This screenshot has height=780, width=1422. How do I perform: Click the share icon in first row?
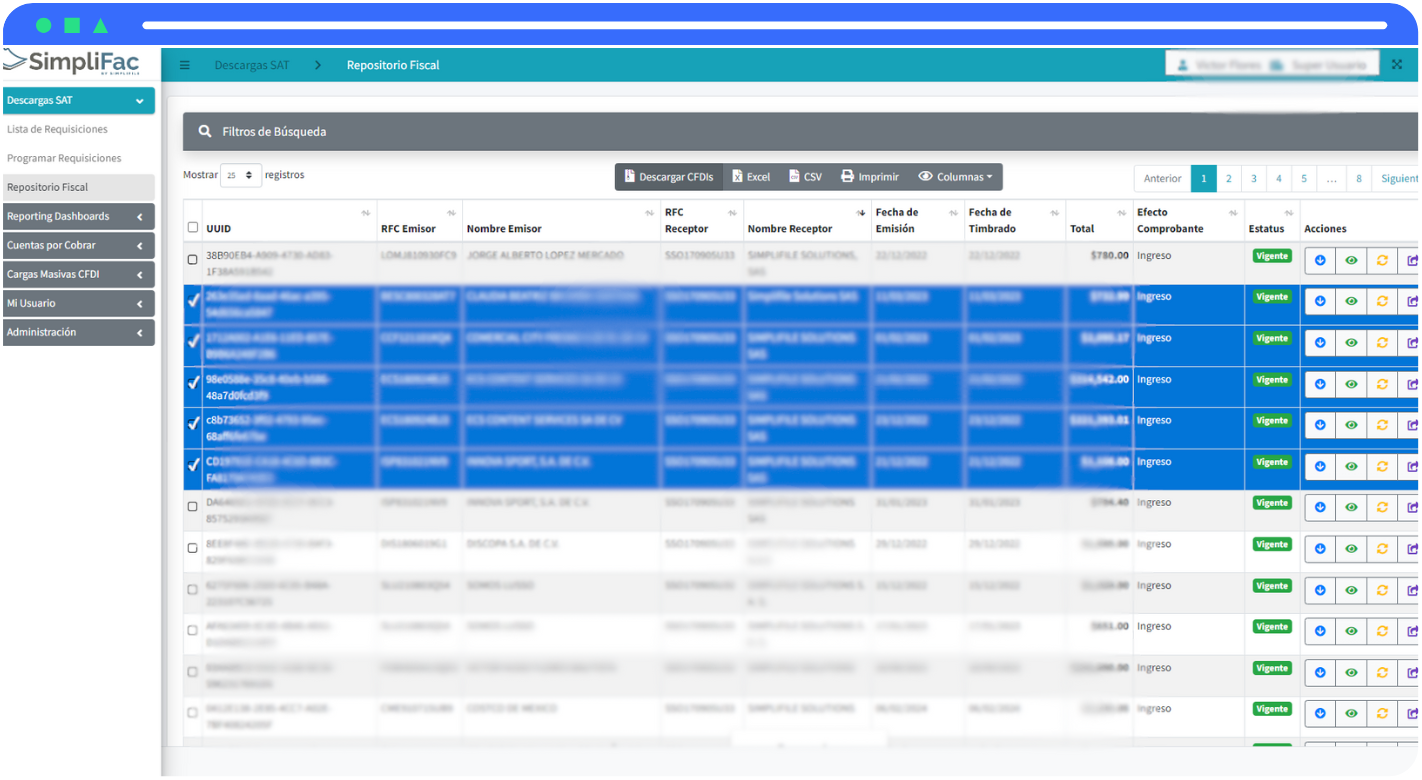(1411, 260)
